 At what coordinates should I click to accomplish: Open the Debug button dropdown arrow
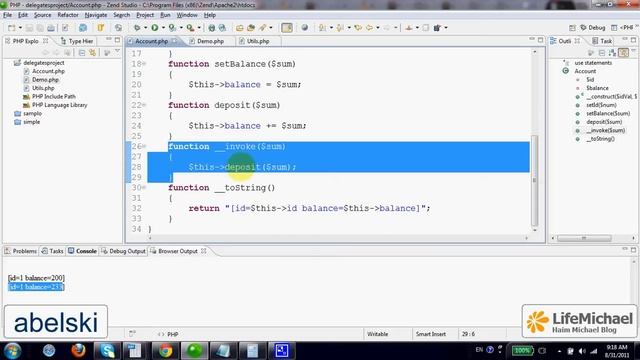[x=145, y=28]
